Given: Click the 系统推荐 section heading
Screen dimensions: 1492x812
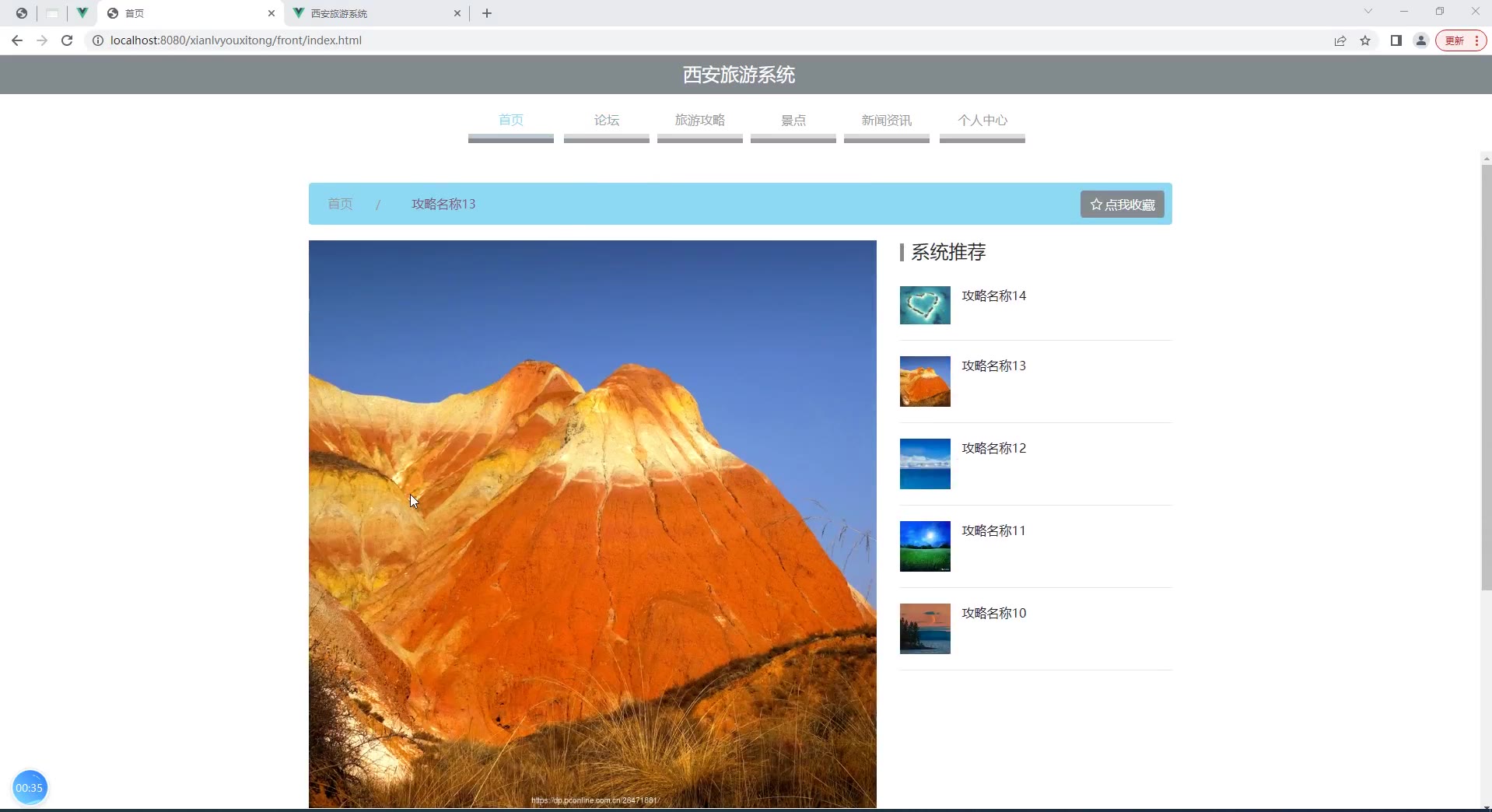Looking at the screenshot, I should point(948,252).
